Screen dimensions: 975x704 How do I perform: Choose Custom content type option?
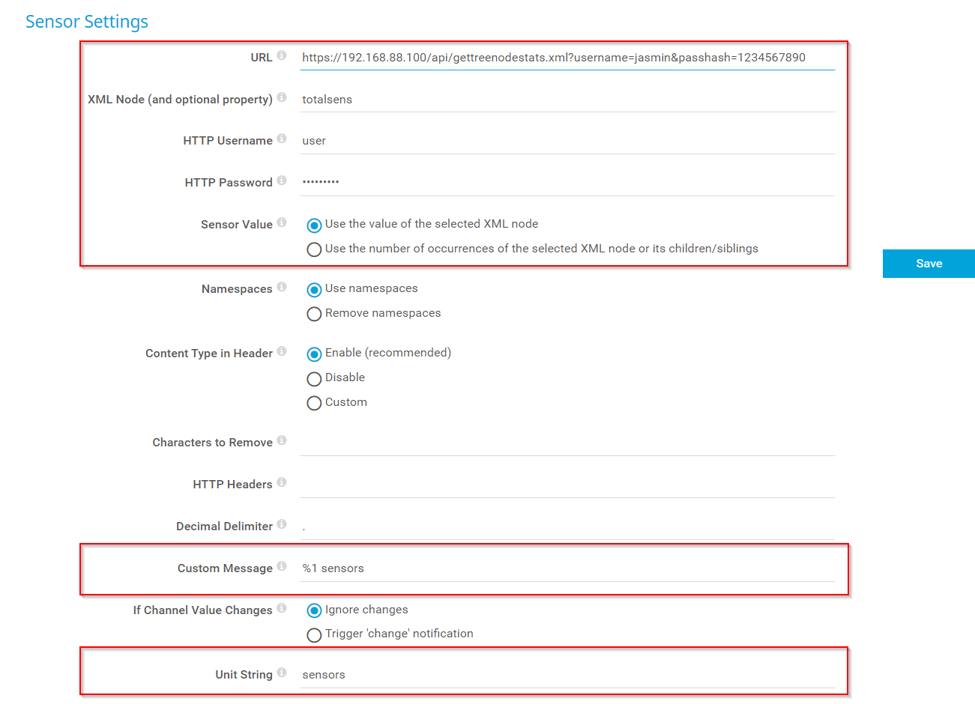(314, 402)
